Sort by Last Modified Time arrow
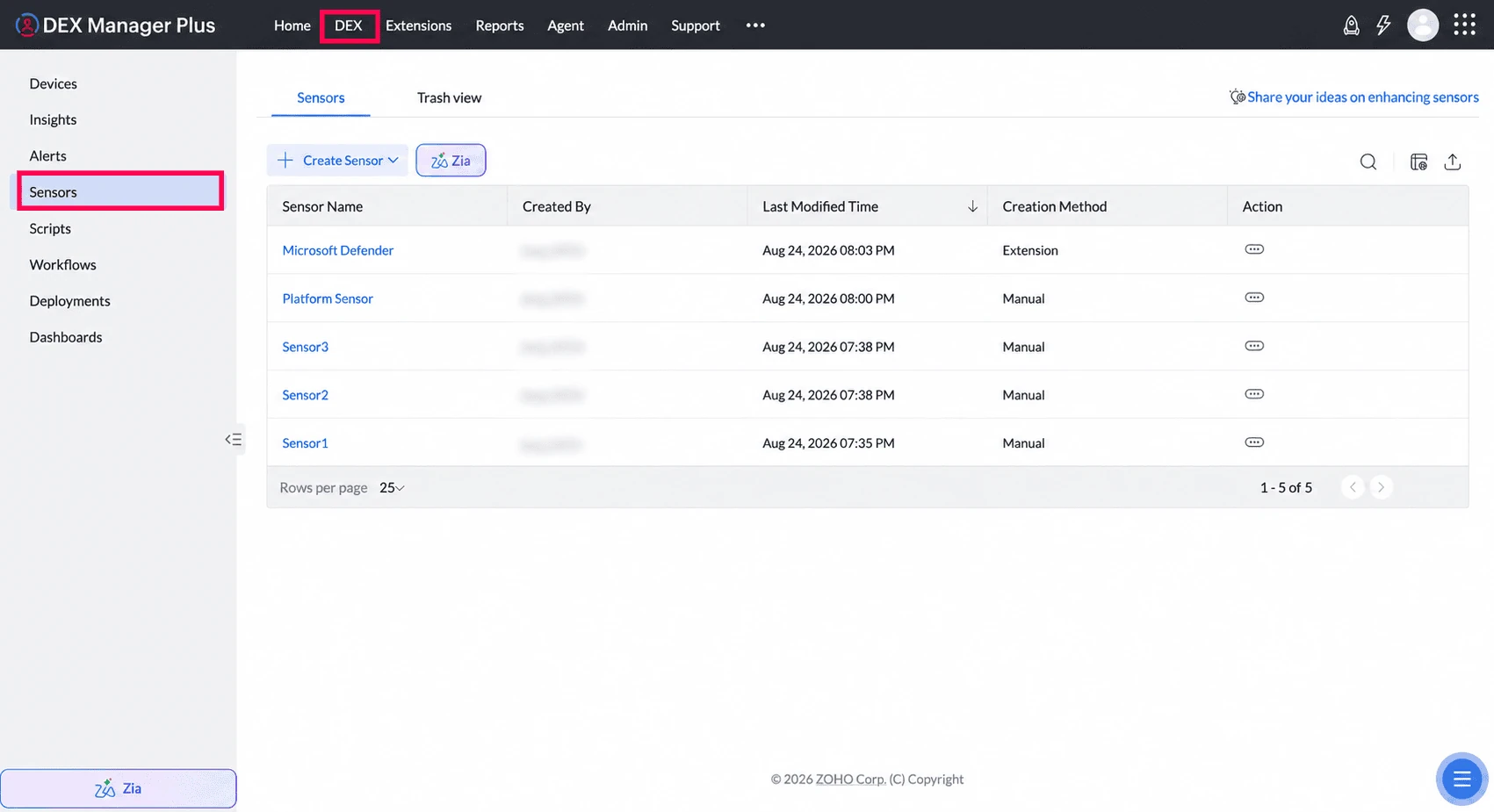Screen dimensions: 1494x812 pyautogui.click(x=972, y=206)
